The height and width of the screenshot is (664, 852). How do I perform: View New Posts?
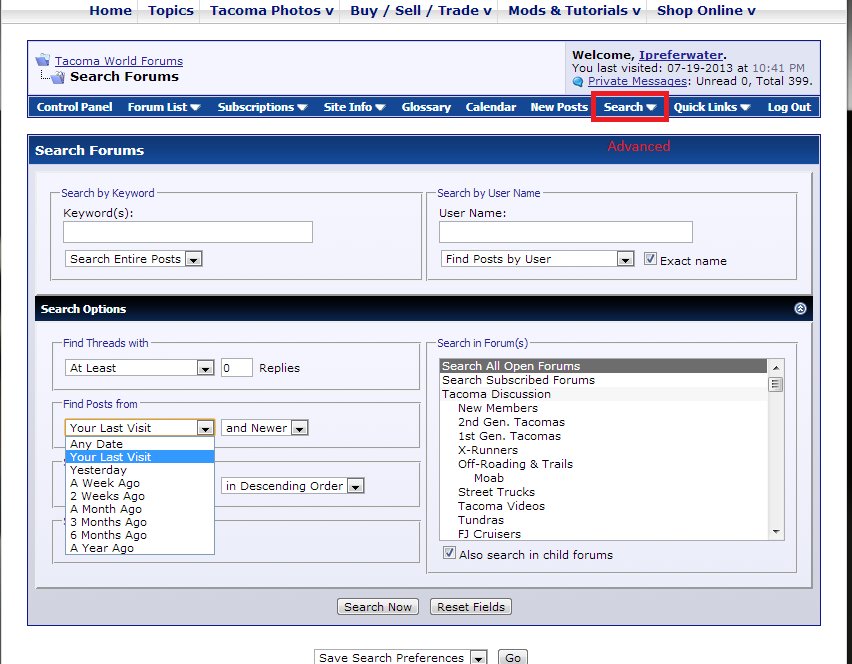coord(559,107)
